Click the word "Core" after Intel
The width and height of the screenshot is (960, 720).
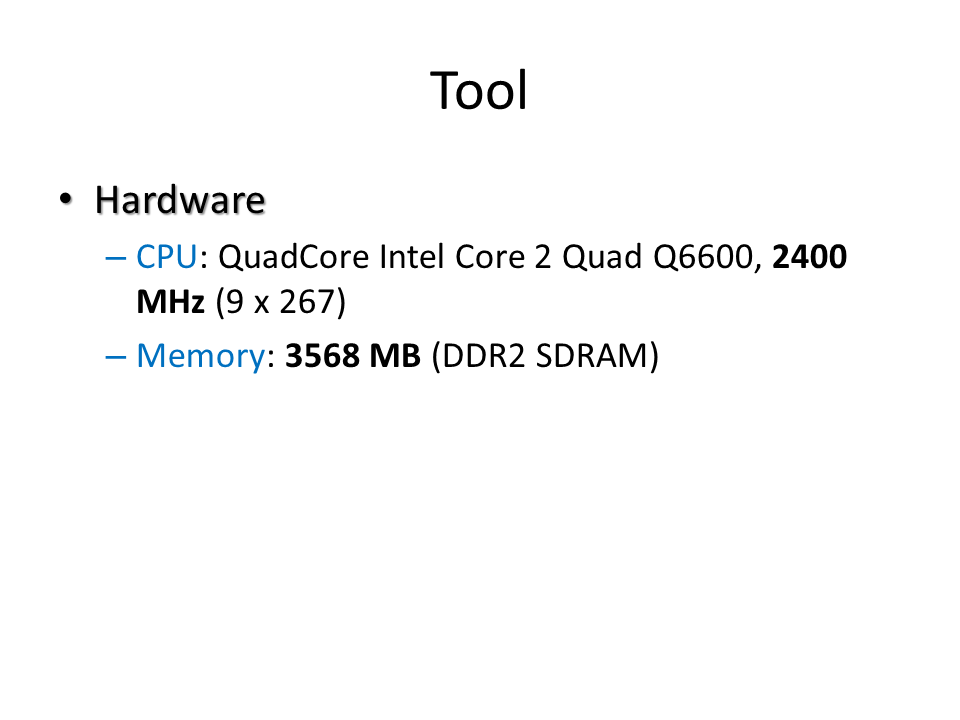tap(490, 258)
